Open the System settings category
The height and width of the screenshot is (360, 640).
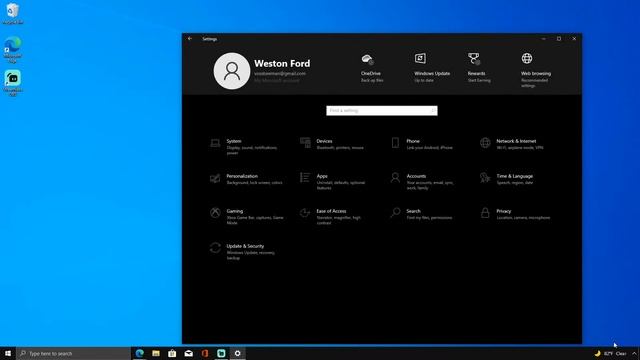[246, 147]
